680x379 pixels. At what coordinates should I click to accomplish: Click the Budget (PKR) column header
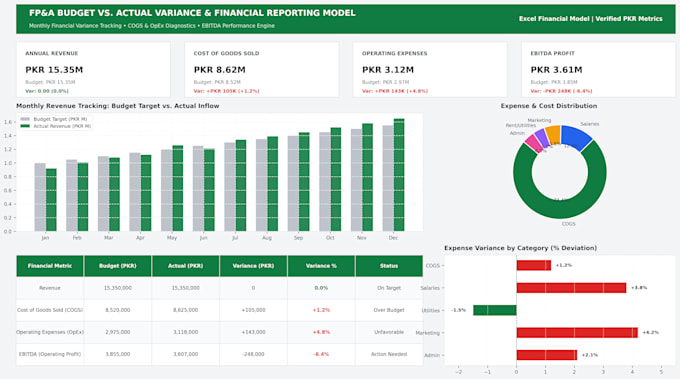(x=118, y=266)
